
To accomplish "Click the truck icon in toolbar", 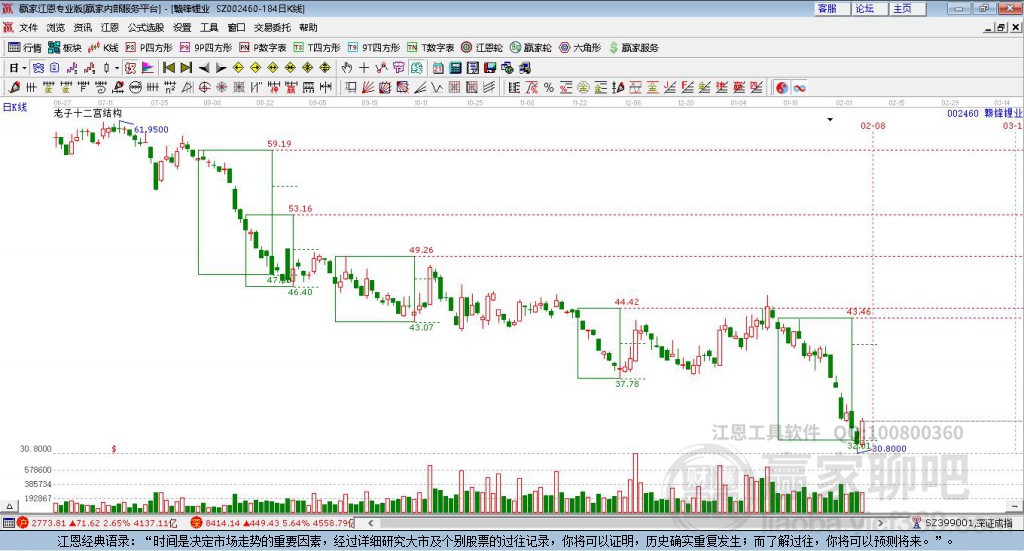I will tap(524, 68).
